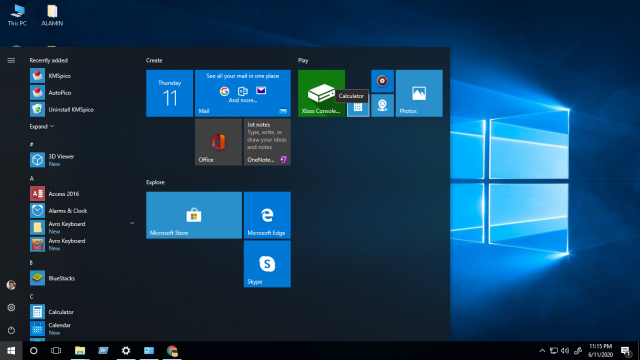640x360 pixels.
Task: Click the Windows Start button
Action: click(x=11, y=351)
